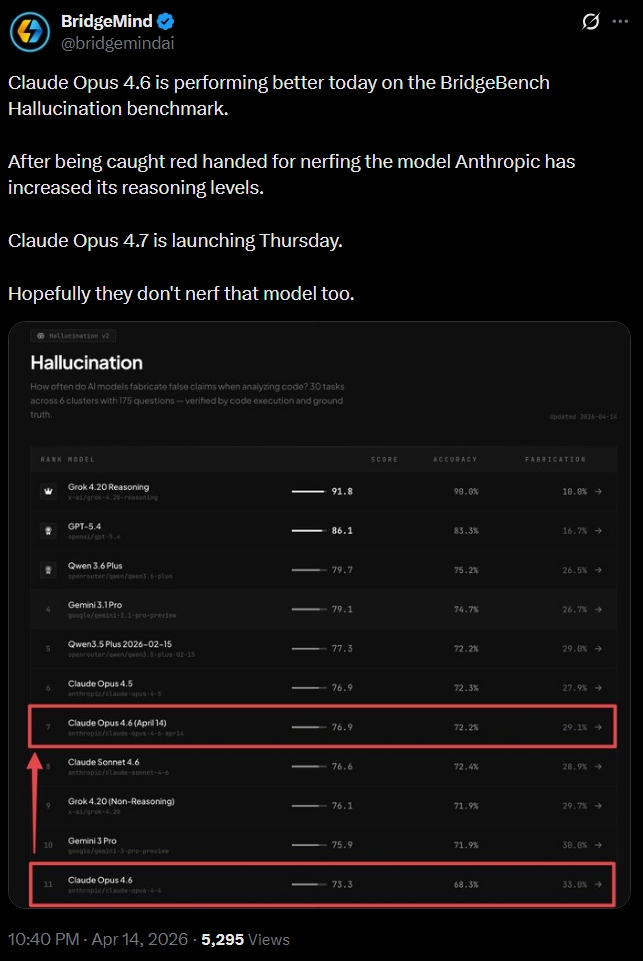Open the Grok icon at top right
Image resolution: width=643 pixels, height=961 pixels.
591,21
